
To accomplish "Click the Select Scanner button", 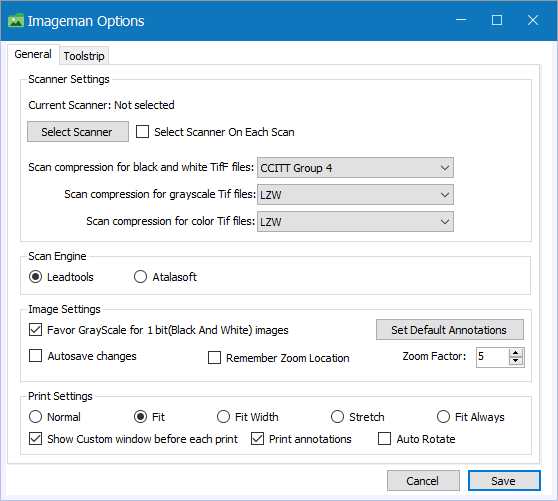I will [78, 132].
